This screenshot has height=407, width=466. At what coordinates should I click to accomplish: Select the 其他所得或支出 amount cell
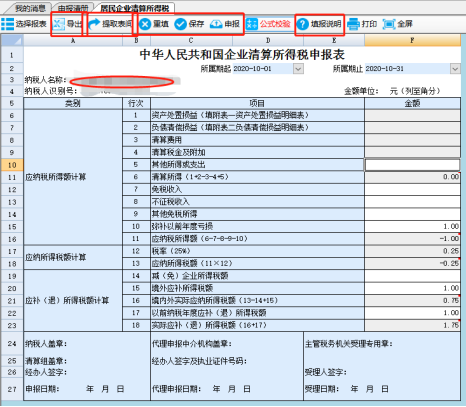(412, 165)
